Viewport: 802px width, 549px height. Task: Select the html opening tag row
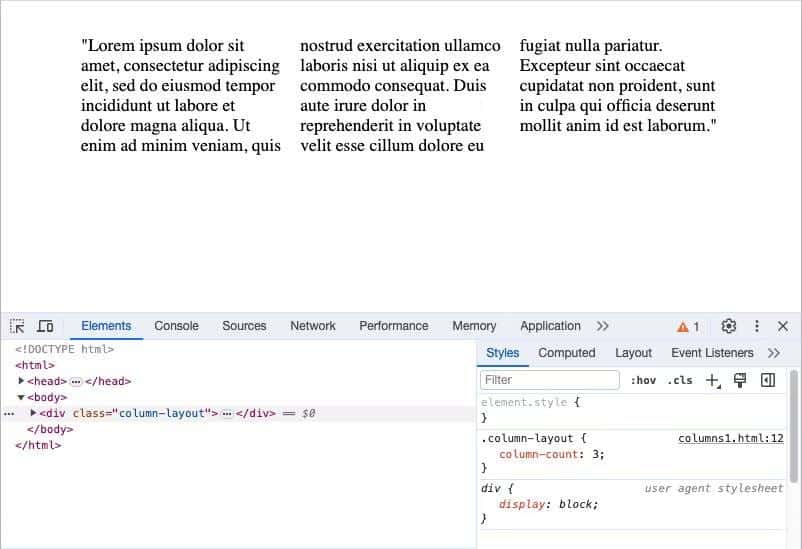pos(35,365)
